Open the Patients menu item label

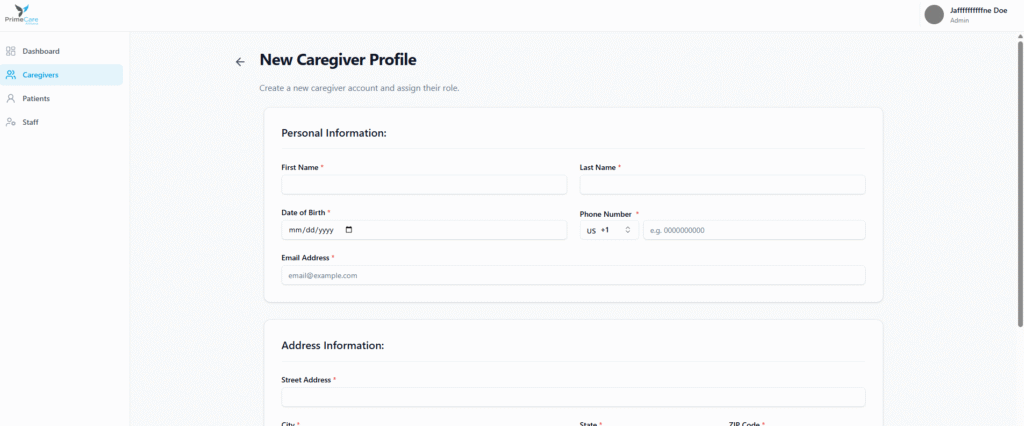point(36,99)
